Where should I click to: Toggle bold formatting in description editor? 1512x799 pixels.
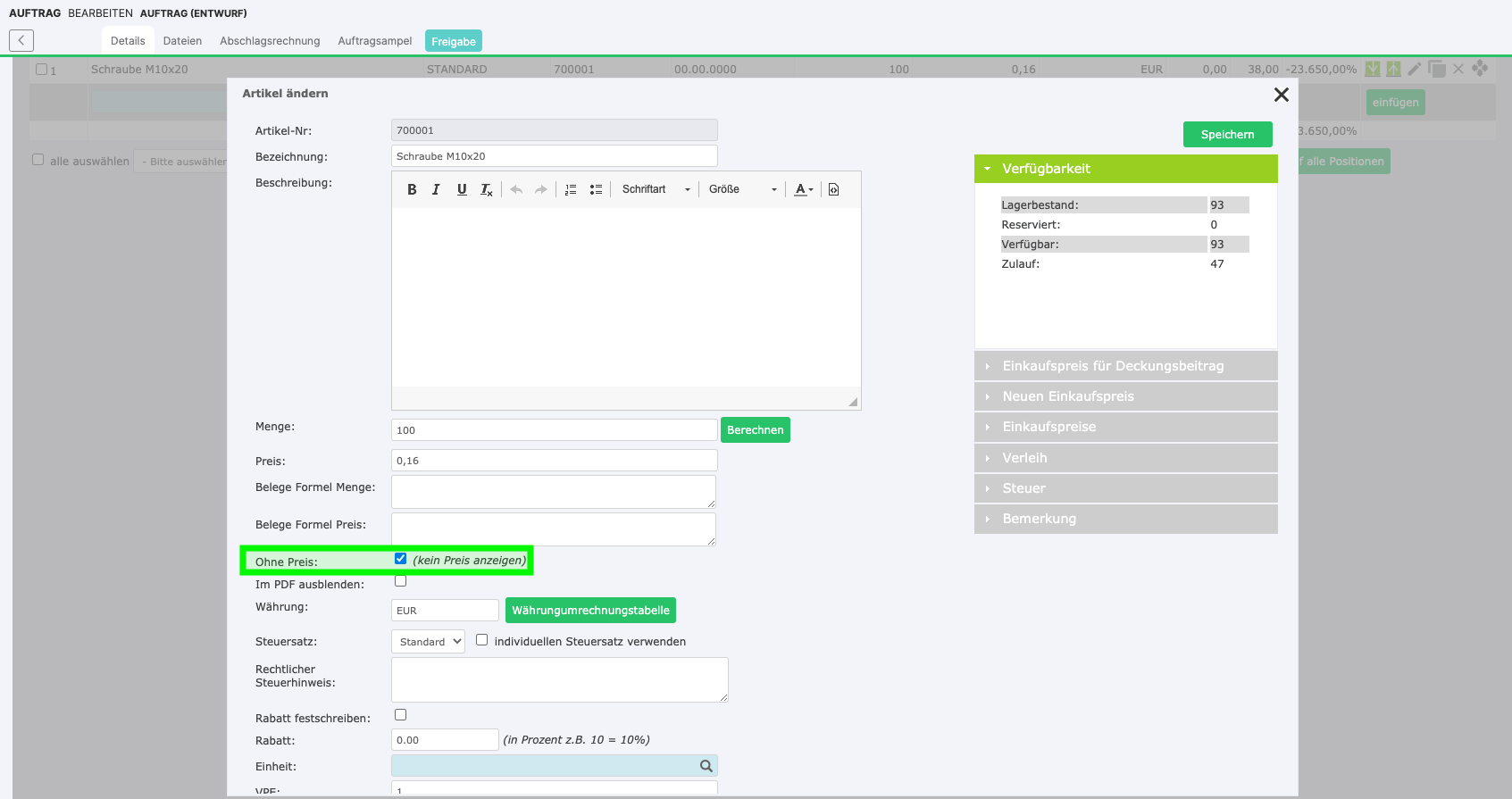coord(412,189)
